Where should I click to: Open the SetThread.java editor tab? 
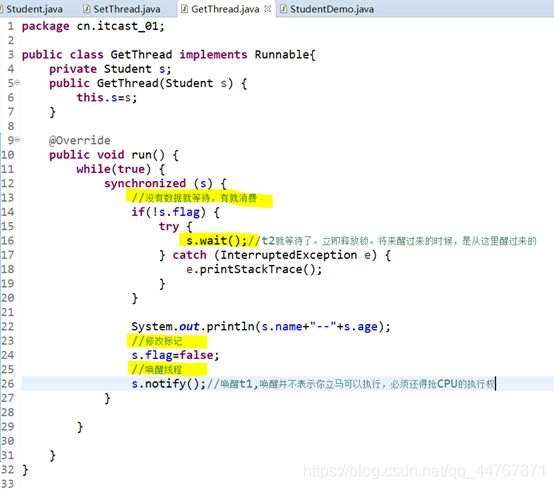point(122,9)
